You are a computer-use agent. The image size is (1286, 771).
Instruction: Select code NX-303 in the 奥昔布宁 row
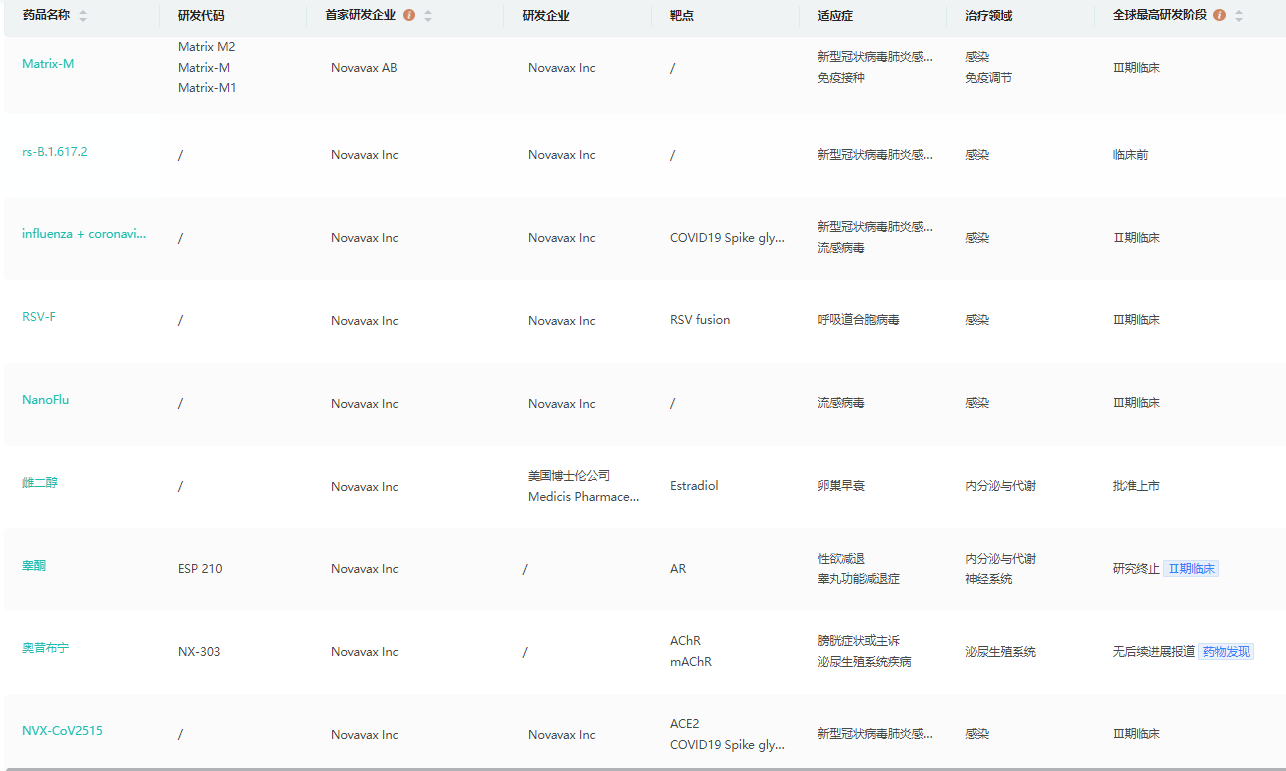[199, 652]
